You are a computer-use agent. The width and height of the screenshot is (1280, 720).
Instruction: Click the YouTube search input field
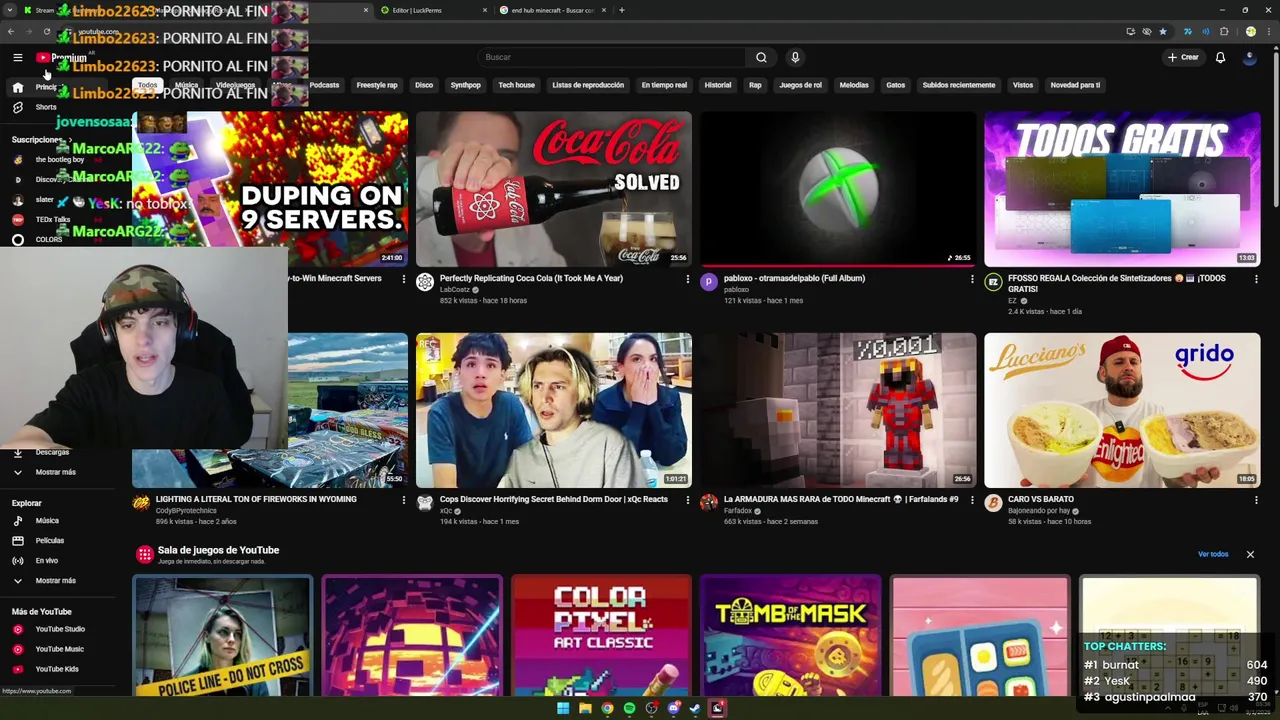[612, 57]
